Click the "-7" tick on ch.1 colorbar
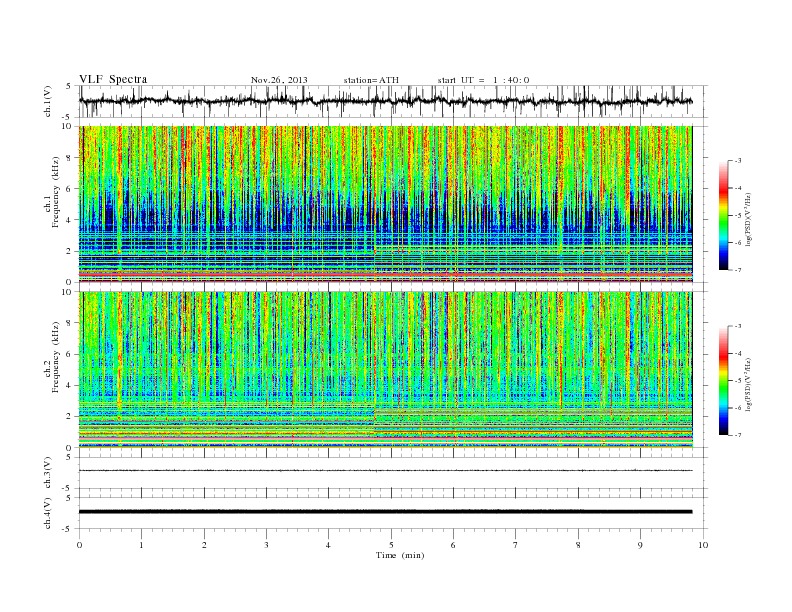The height and width of the screenshot is (612, 792). click(737, 270)
